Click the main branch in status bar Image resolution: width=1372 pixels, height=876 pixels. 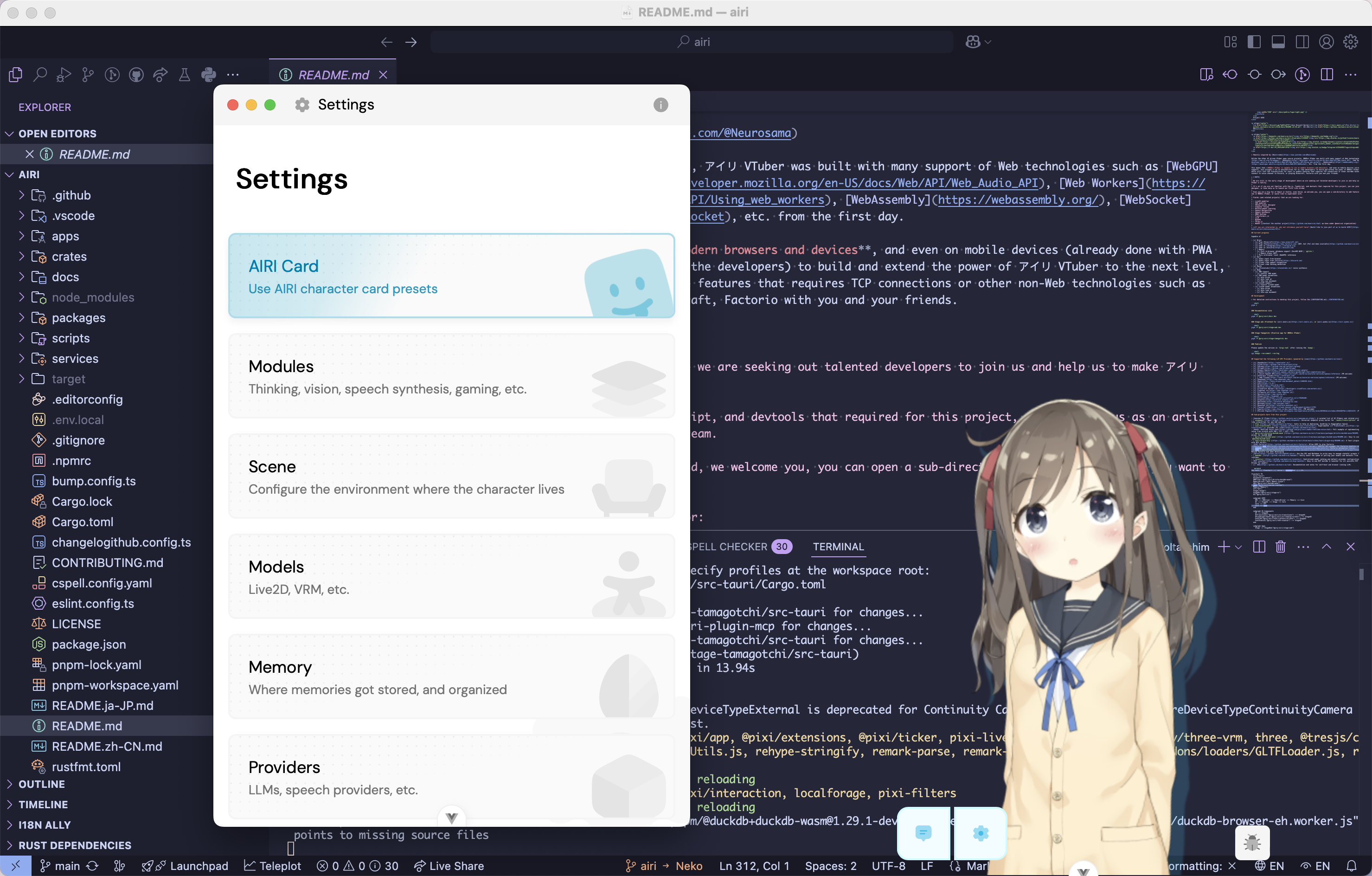point(60,866)
